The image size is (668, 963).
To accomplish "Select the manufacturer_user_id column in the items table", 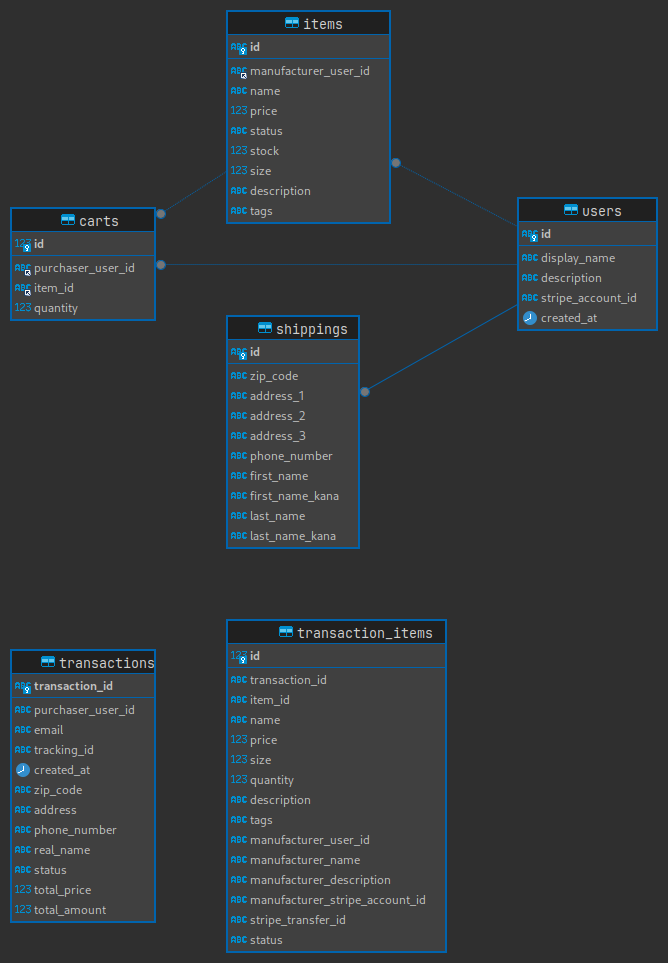I will click(x=309, y=71).
